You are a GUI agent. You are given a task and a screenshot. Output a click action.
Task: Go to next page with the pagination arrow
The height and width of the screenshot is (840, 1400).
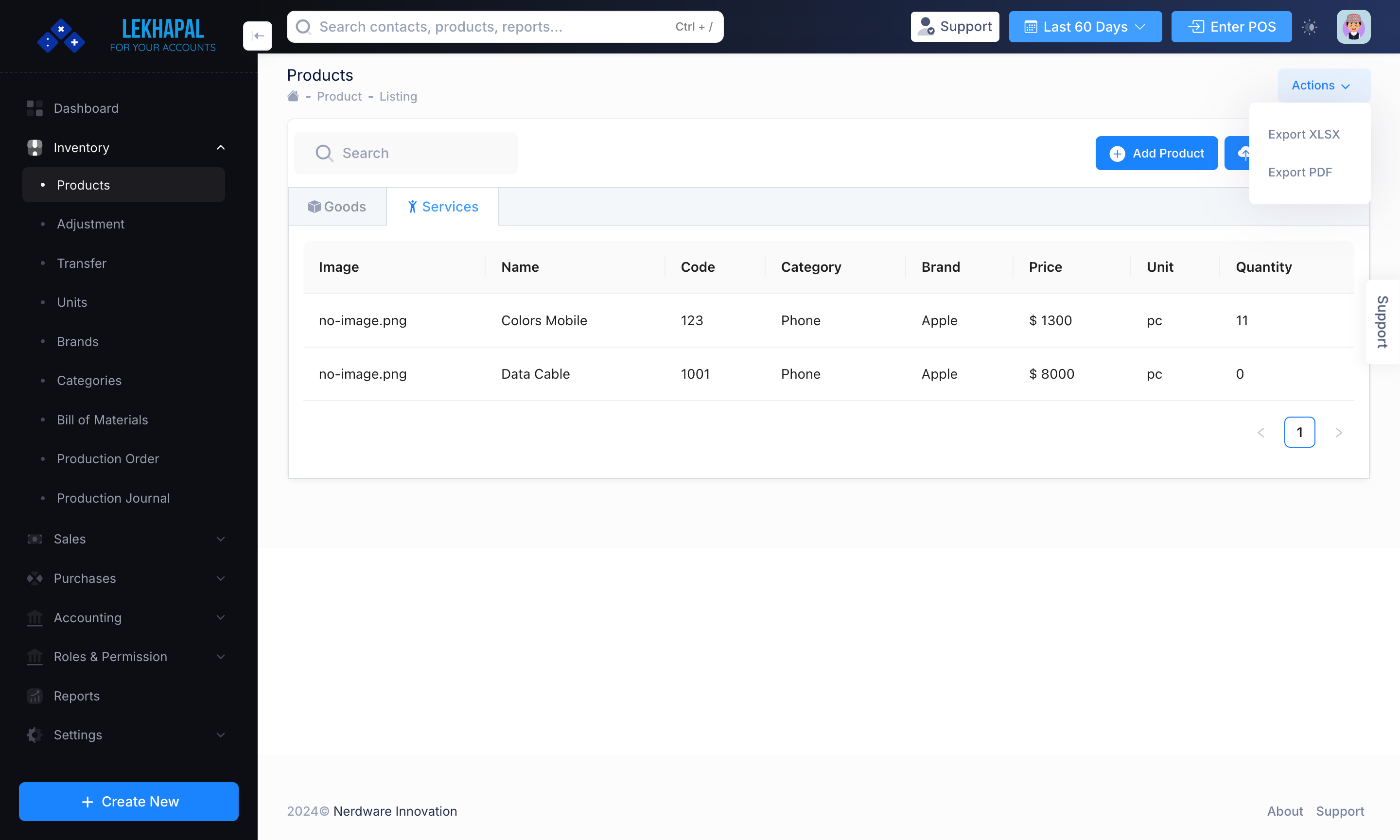tap(1339, 432)
